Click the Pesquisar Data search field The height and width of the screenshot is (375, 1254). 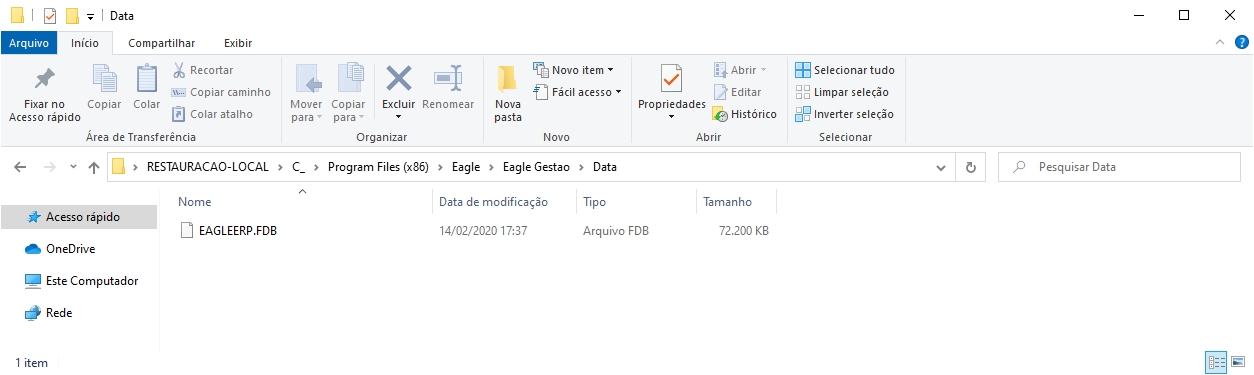(x=1120, y=167)
